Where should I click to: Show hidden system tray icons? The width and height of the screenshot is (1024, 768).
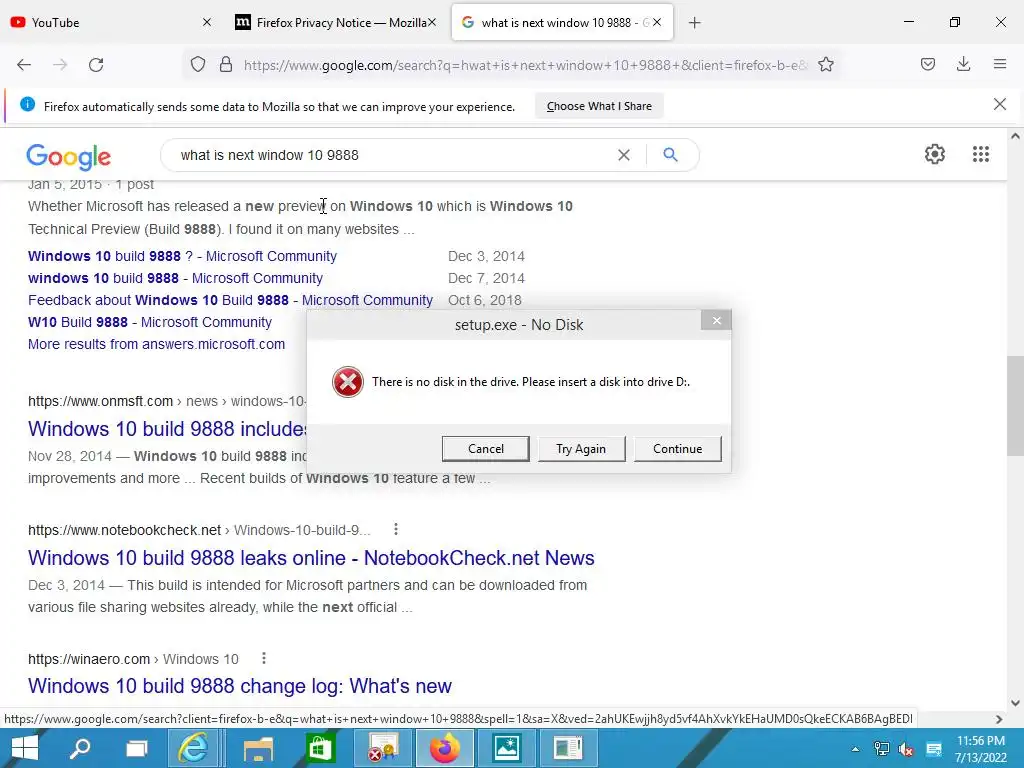point(855,749)
